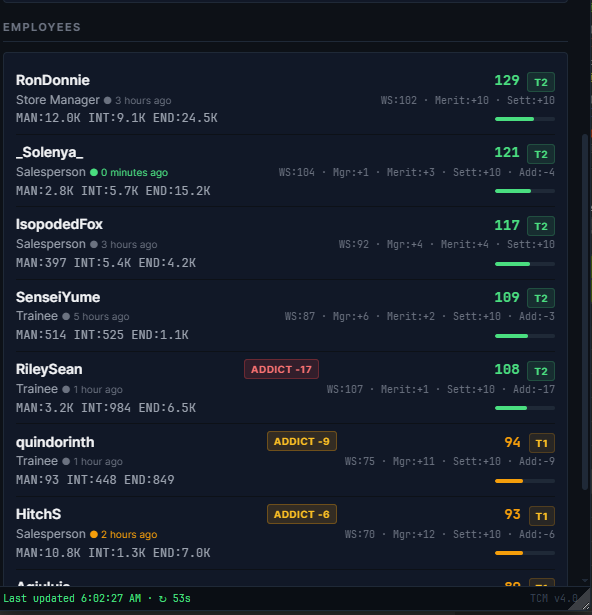Click the refresh countdown icon in status bar
The height and width of the screenshot is (615, 592).
point(162,599)
